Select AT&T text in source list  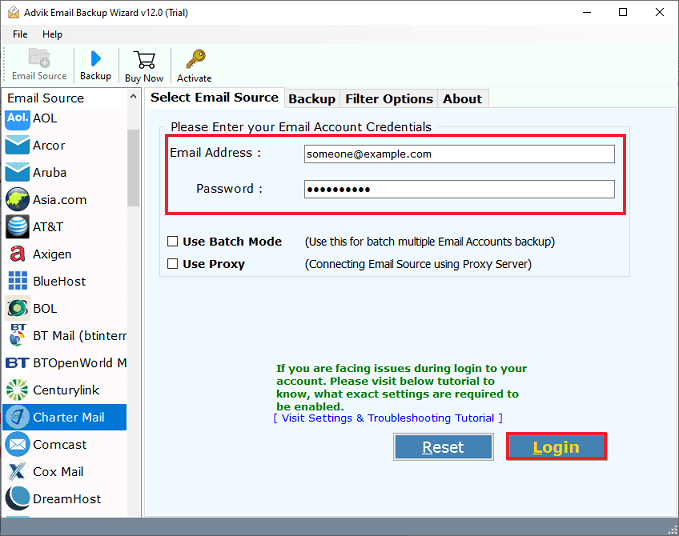48,226
